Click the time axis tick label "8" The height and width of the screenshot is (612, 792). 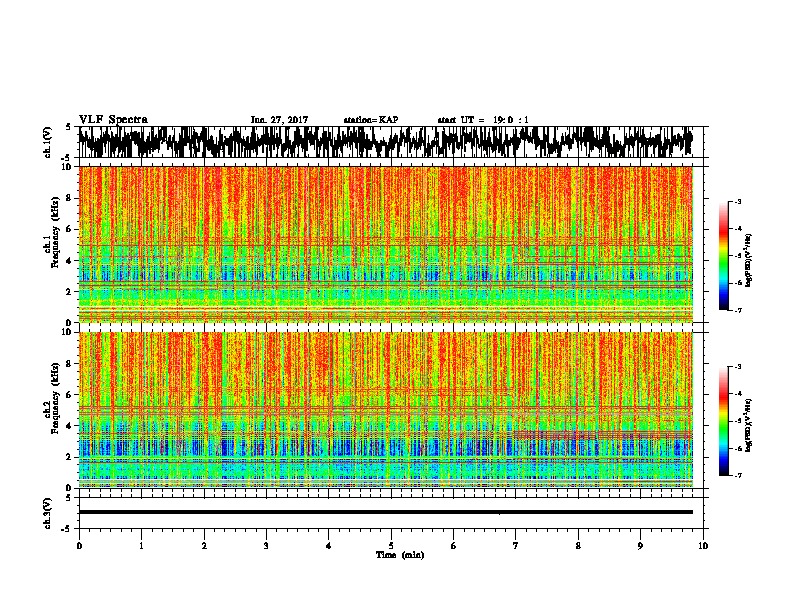(x=578, y=546)
